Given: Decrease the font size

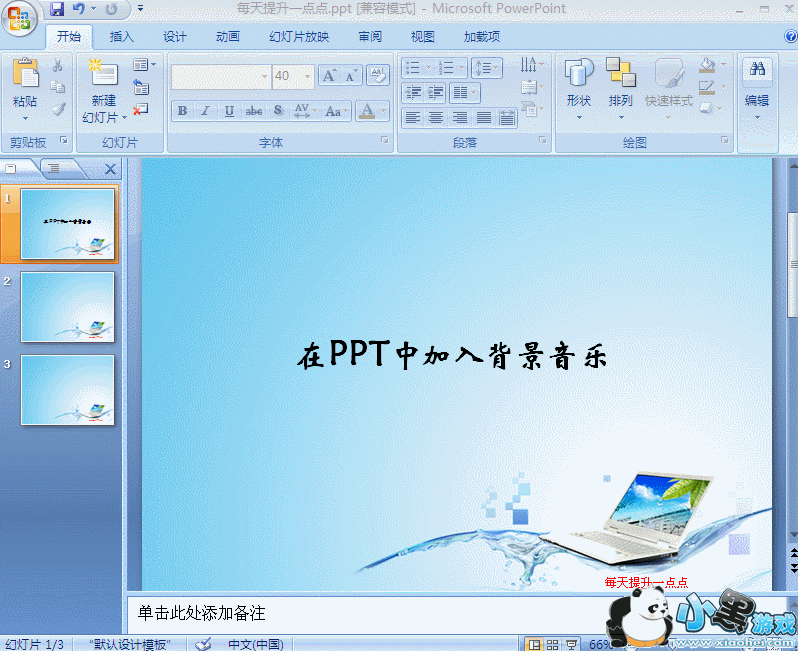Looking at the screenshot, I should click(351, 76).
